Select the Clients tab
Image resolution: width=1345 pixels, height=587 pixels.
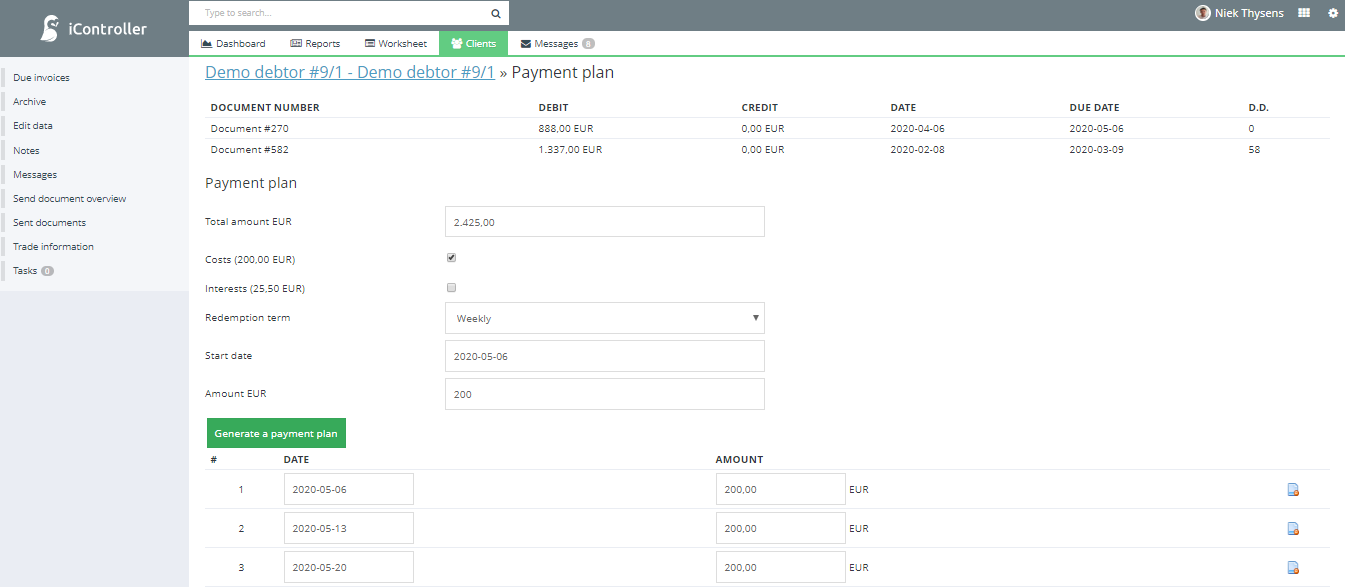[473, 43]
